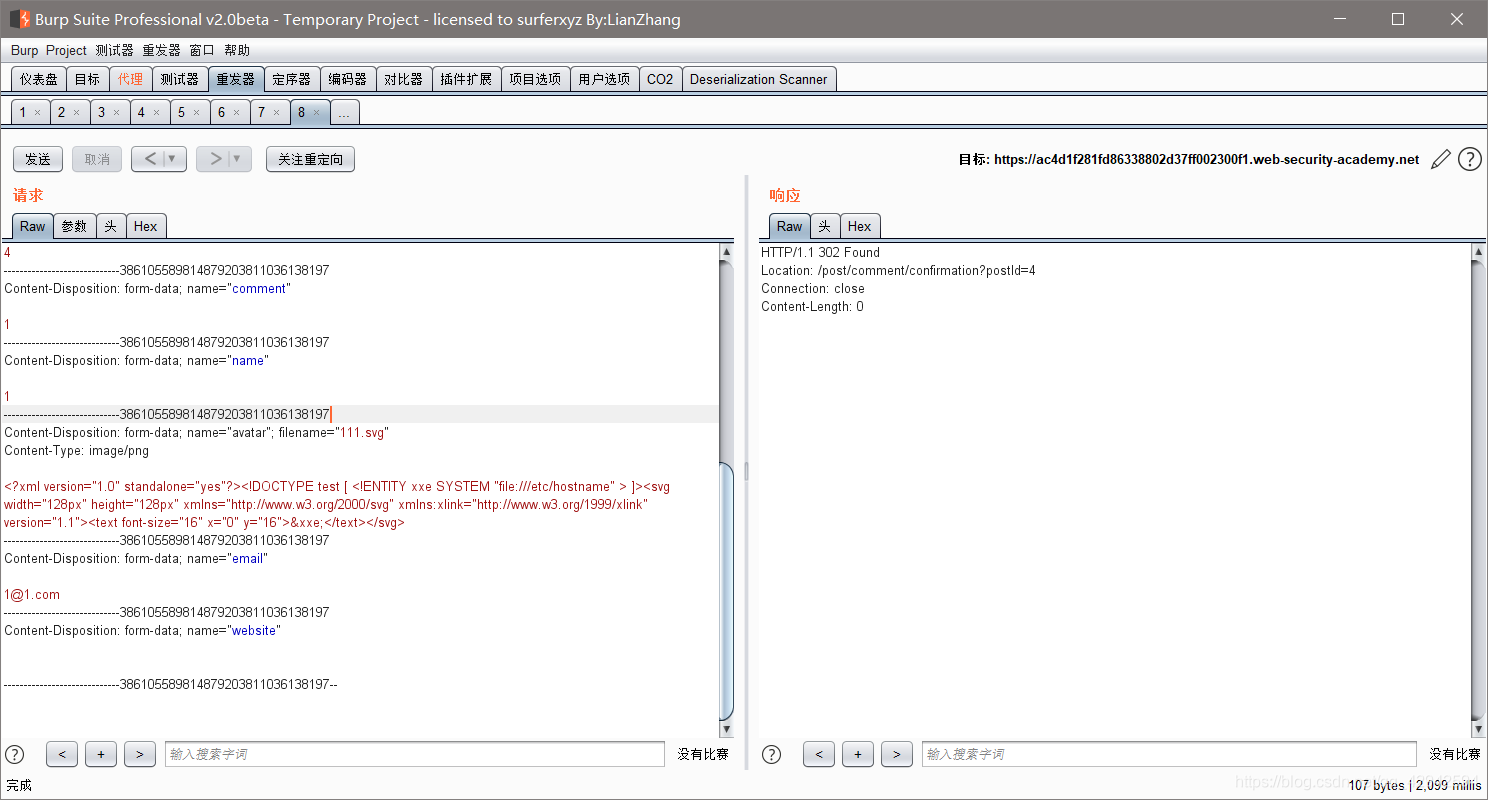Image resolution: width=1488 pixels, height=800 pixels.
Task: Switch to 插件扩展 tab
Action: point(466,79)
